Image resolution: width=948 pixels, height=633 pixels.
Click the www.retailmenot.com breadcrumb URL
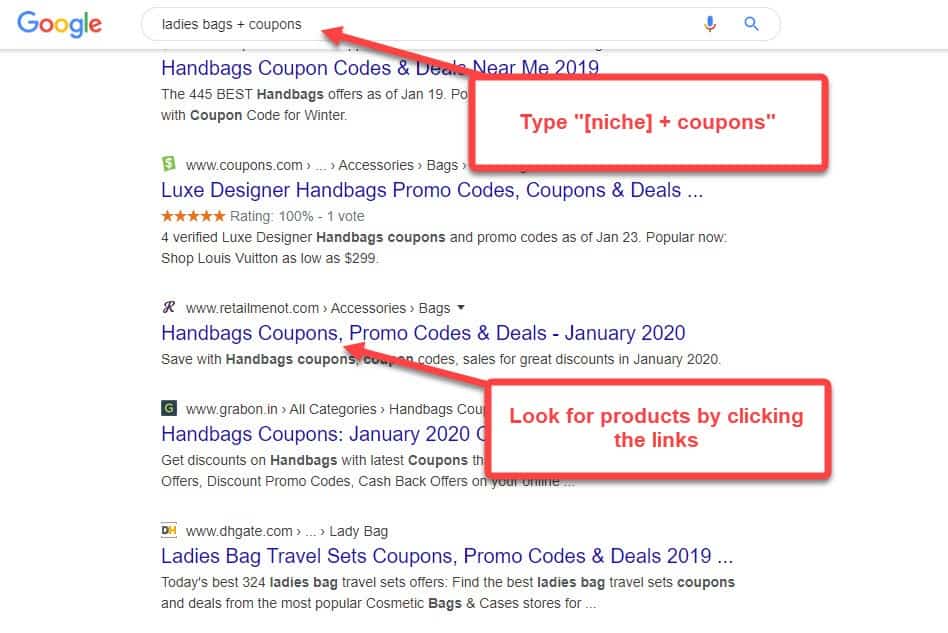tap(253, 308)
